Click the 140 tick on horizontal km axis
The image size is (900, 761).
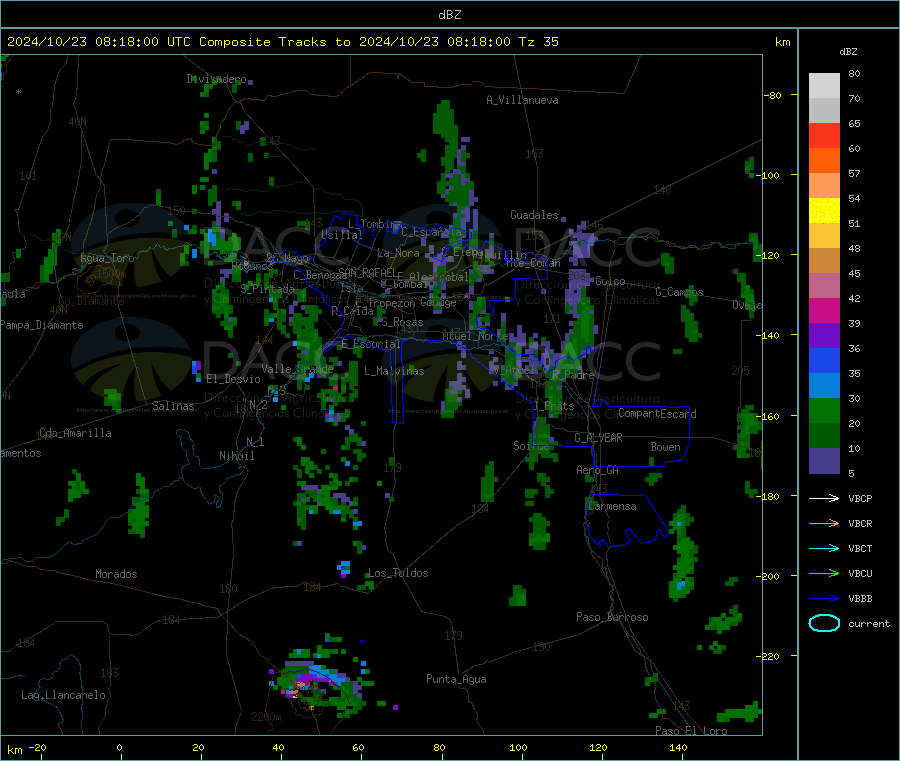[678, 747]
